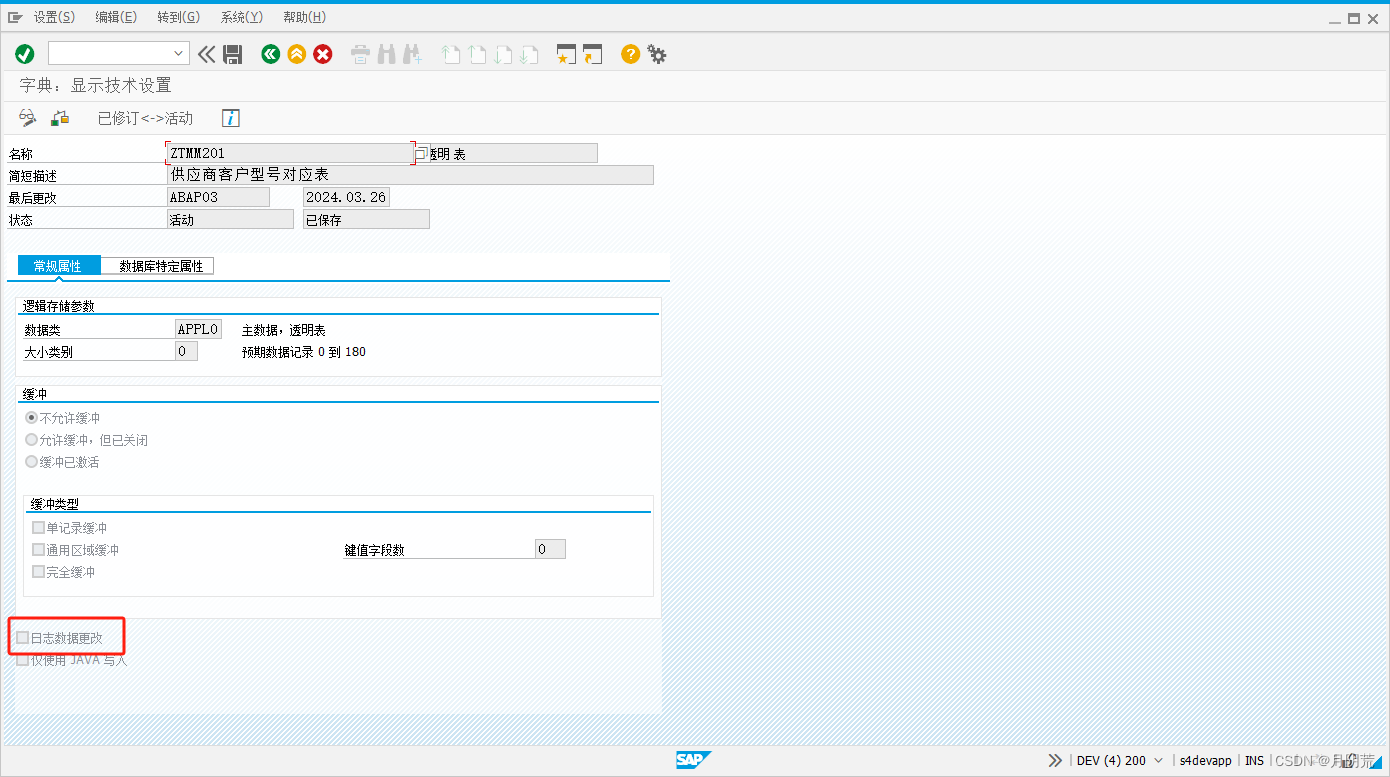
Task: Toggle the 通用区域缓冲 checkbox
Action: coord(38,550)
